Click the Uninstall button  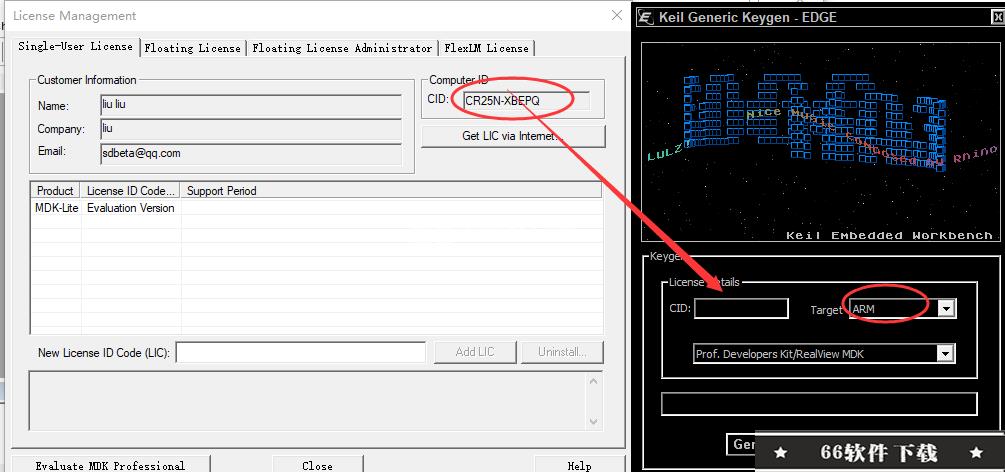tap(562, 351)
